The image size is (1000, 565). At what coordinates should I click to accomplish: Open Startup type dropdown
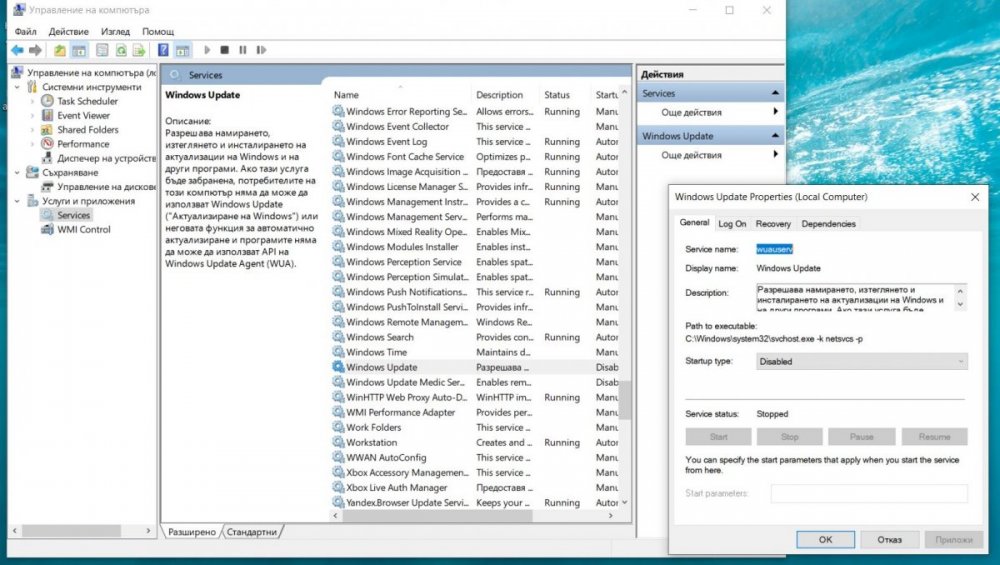(x=862, y=362)
